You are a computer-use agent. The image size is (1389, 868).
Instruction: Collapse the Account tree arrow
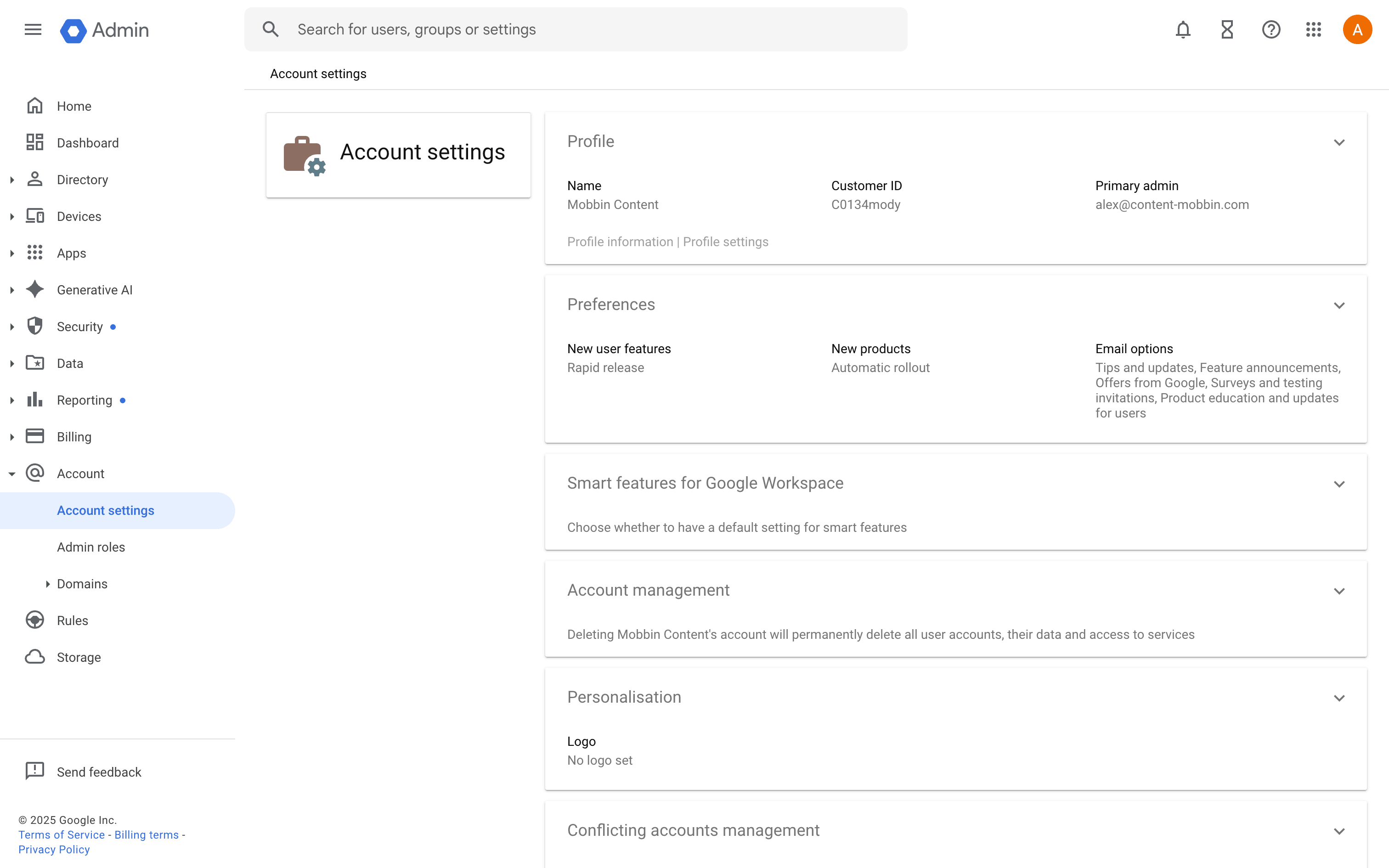[x=11, y=473]
